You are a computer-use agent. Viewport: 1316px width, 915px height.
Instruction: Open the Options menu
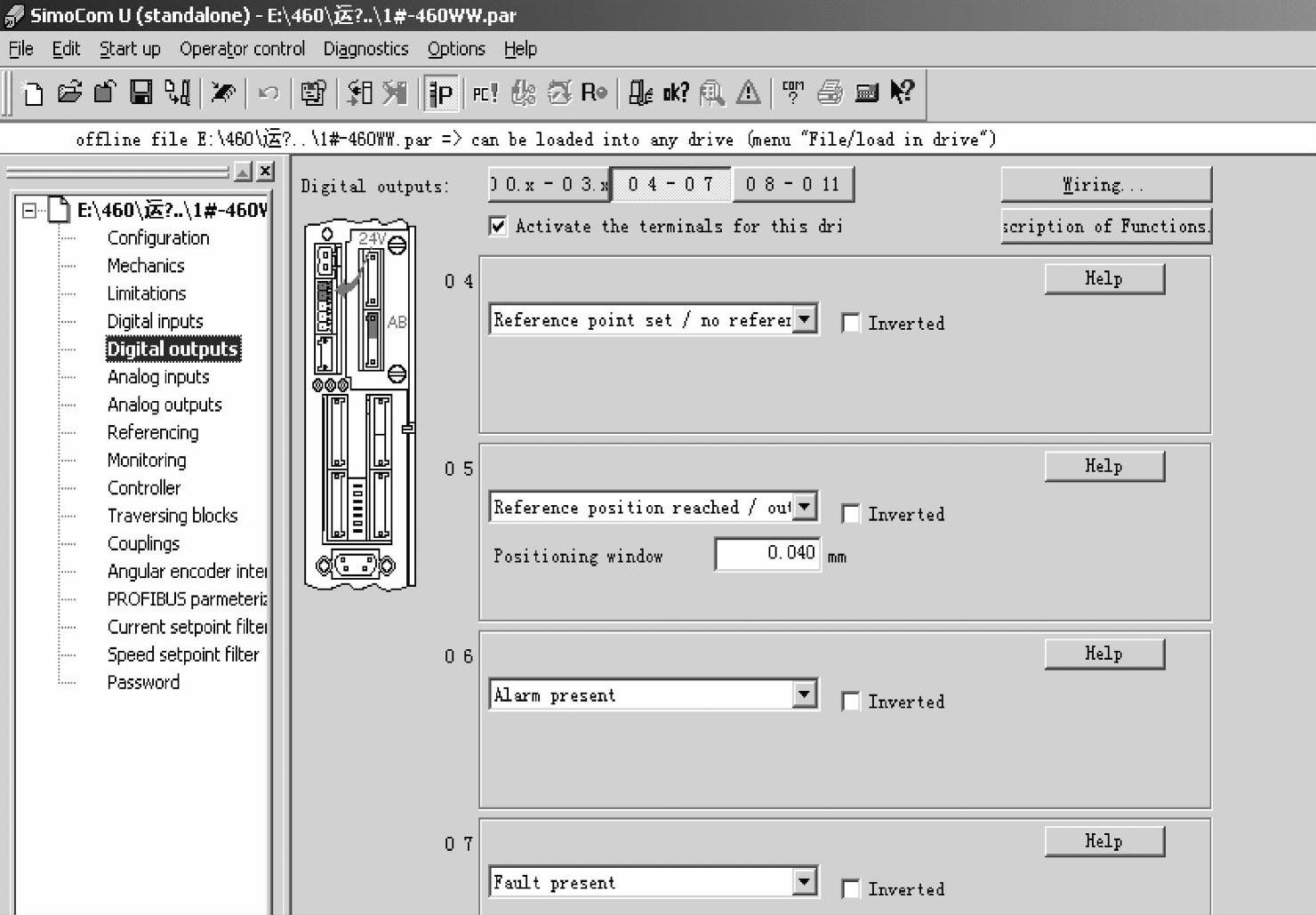click(x=456, y=49)
